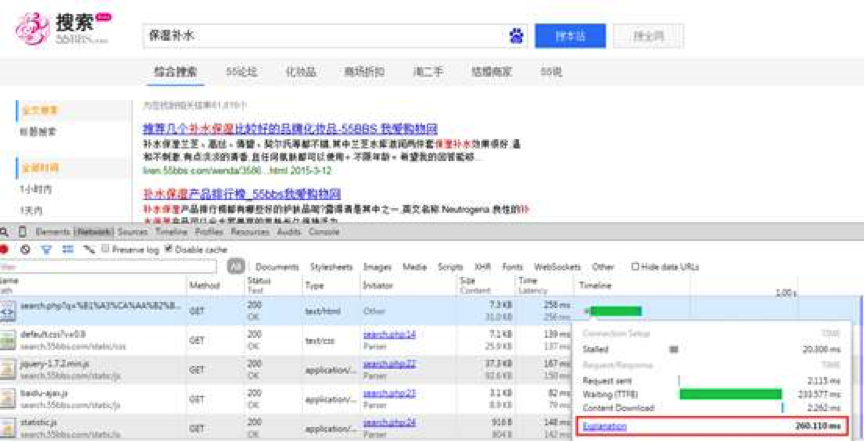865x442 pixels.
Task: Filter requests by Documents
Action: (x=277, y=267)
